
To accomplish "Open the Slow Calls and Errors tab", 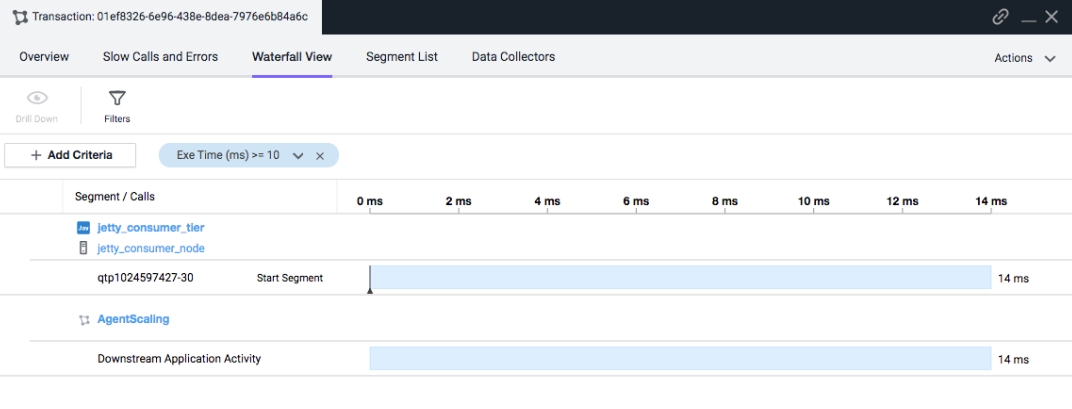I will coord(161,57).
